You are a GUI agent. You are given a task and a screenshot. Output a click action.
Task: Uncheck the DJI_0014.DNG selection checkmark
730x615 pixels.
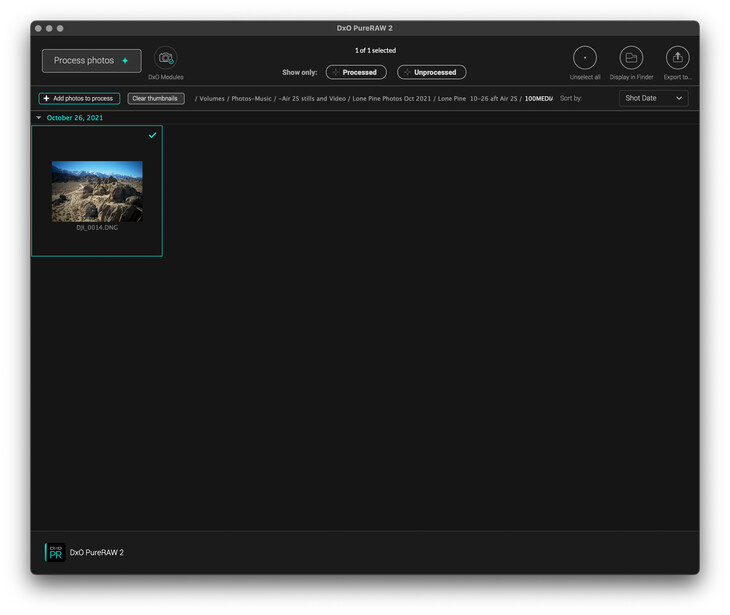[x=152, y=135]
